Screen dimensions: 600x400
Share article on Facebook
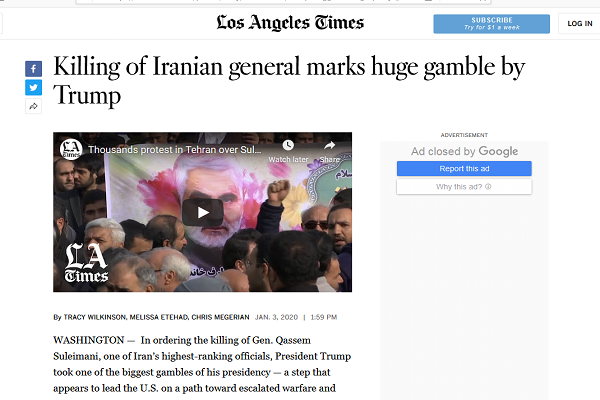(x=34, y=69)
